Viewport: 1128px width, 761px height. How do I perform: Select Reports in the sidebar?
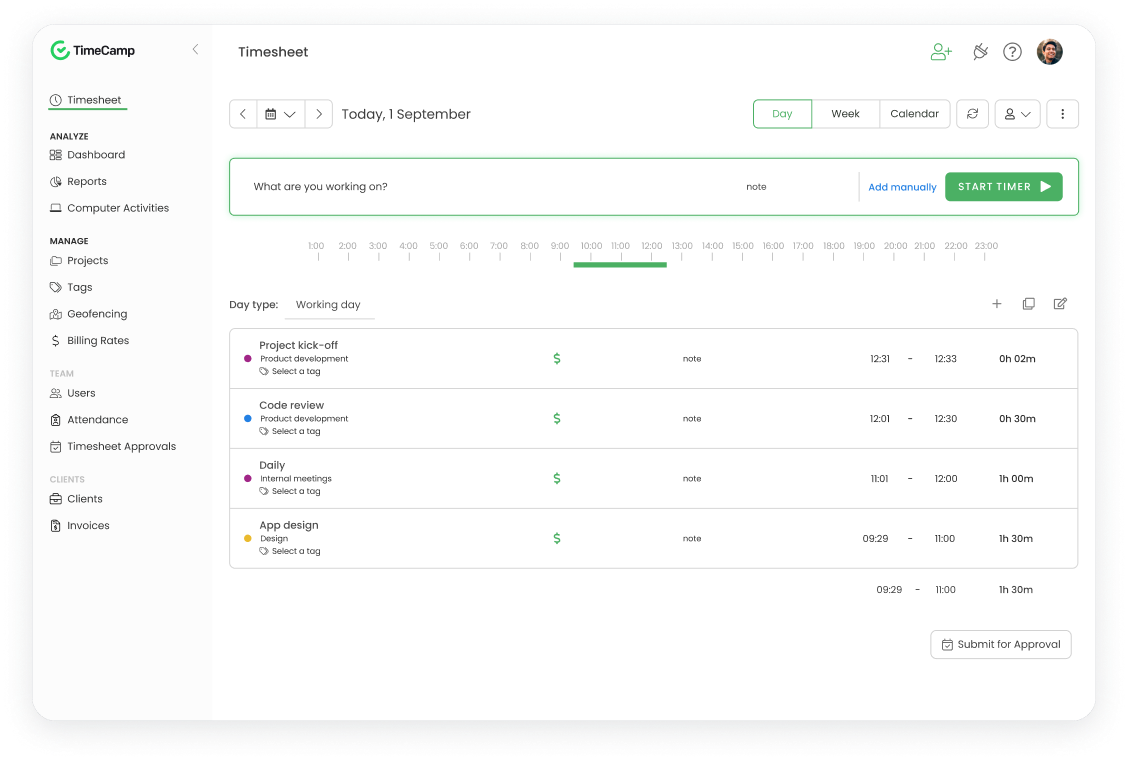click(87, 181)
